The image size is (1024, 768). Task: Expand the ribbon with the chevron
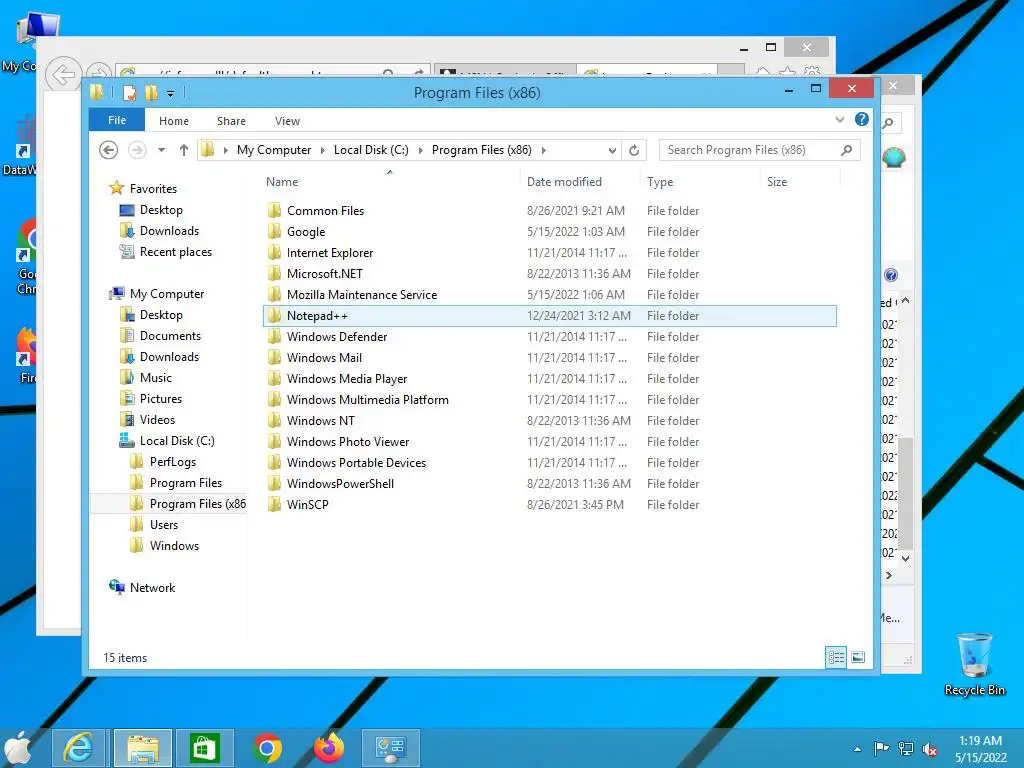pyautogui.click(x=840, y=120)
